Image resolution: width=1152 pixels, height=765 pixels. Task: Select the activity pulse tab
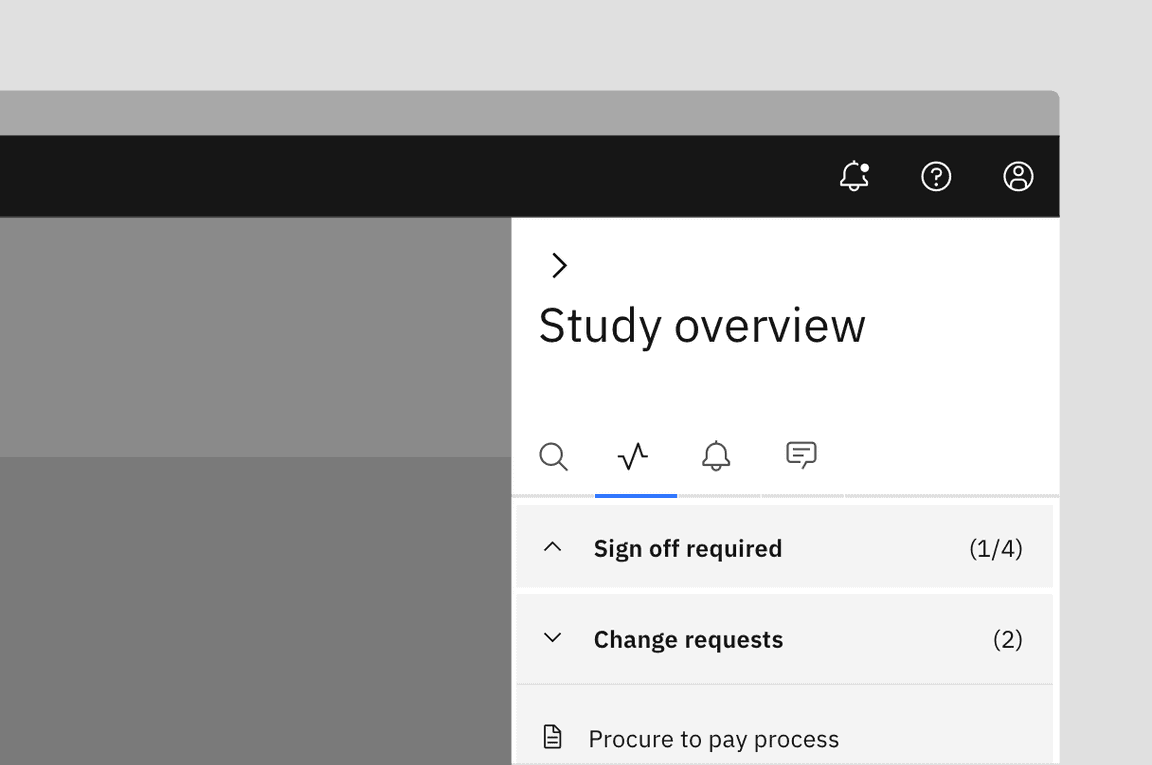[634, 456]
